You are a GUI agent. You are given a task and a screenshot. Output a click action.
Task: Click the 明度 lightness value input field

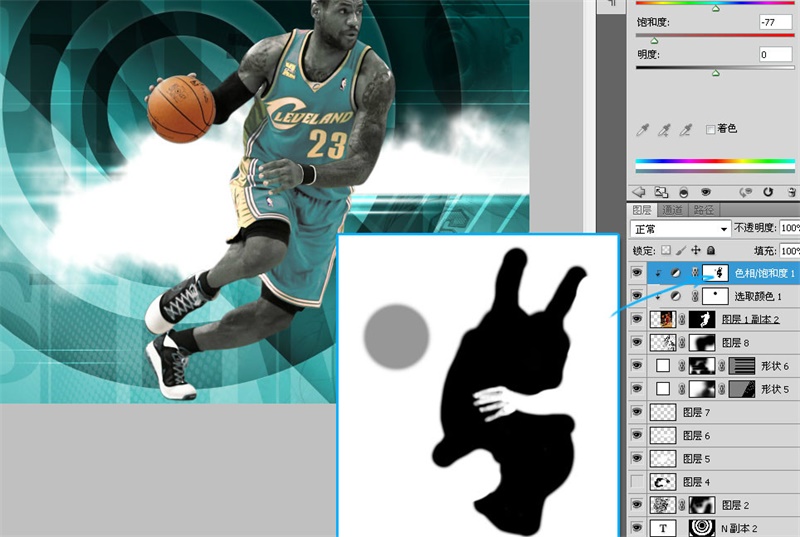click(775, 55)
